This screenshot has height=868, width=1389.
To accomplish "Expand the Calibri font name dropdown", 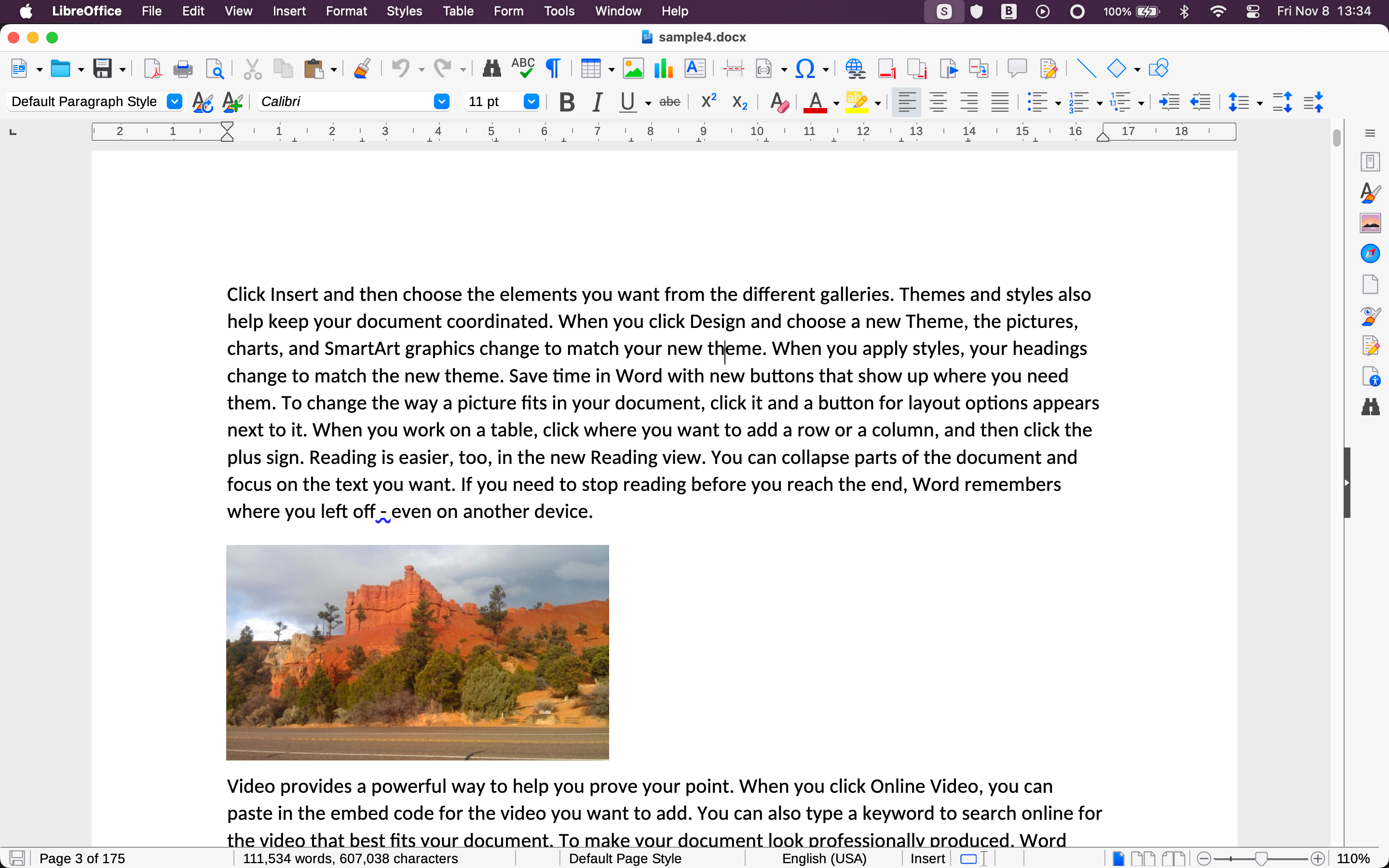I will pyautogui.click(x=441, y=102).
